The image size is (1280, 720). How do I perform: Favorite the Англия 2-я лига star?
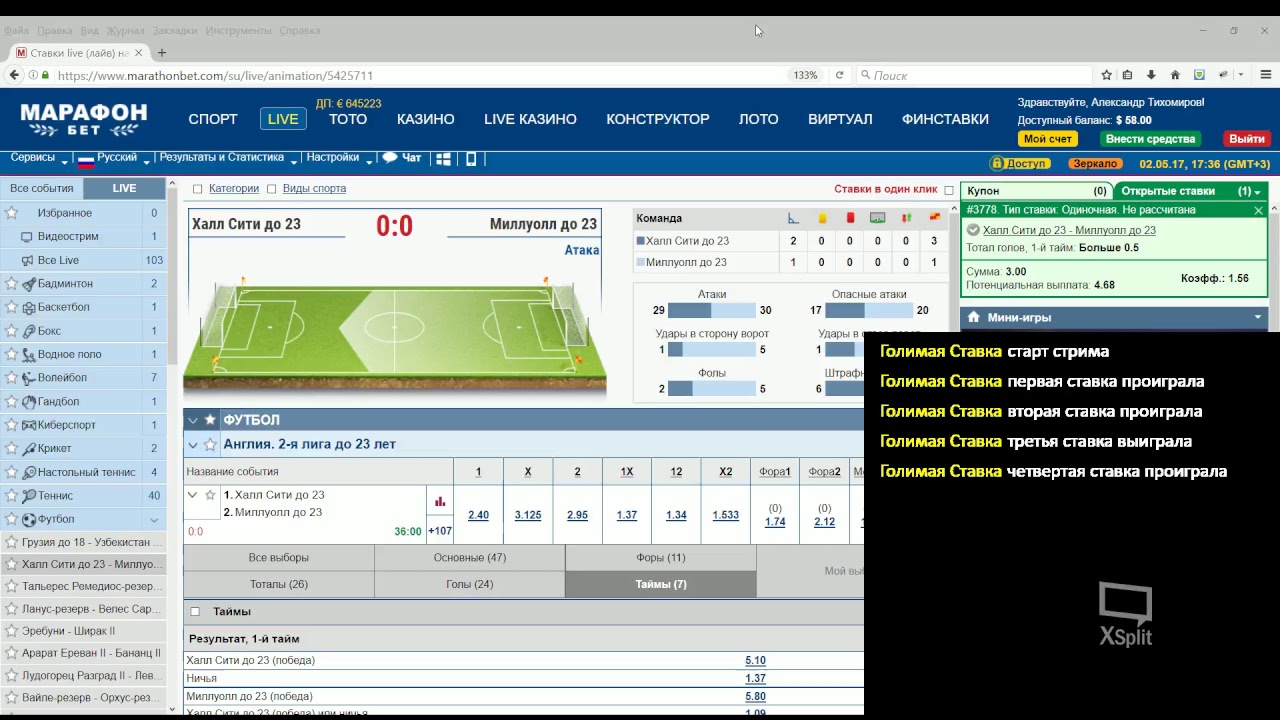[210, 444]
